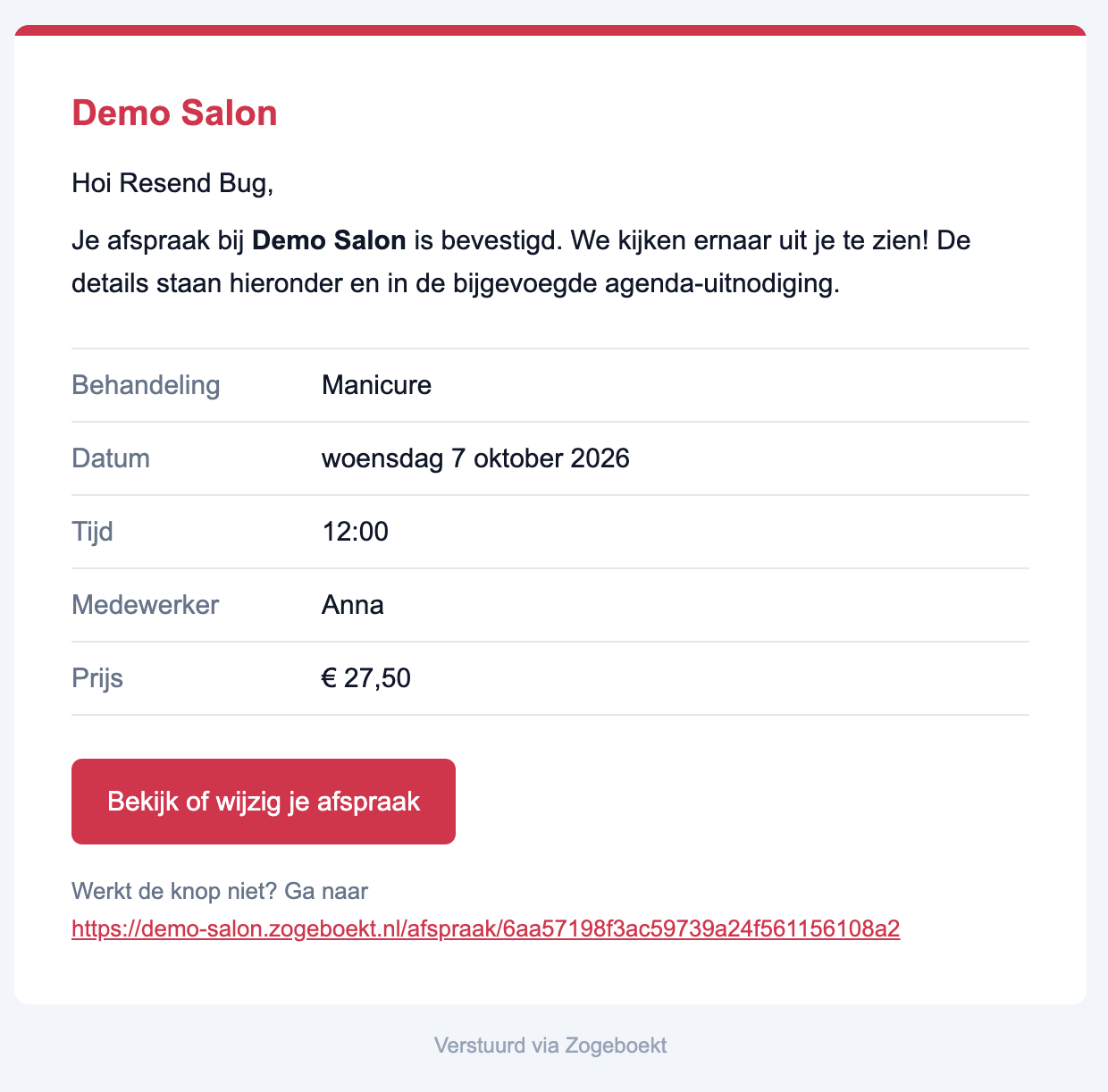
Task: Click the Prijs row label
Action: point(97,678)
